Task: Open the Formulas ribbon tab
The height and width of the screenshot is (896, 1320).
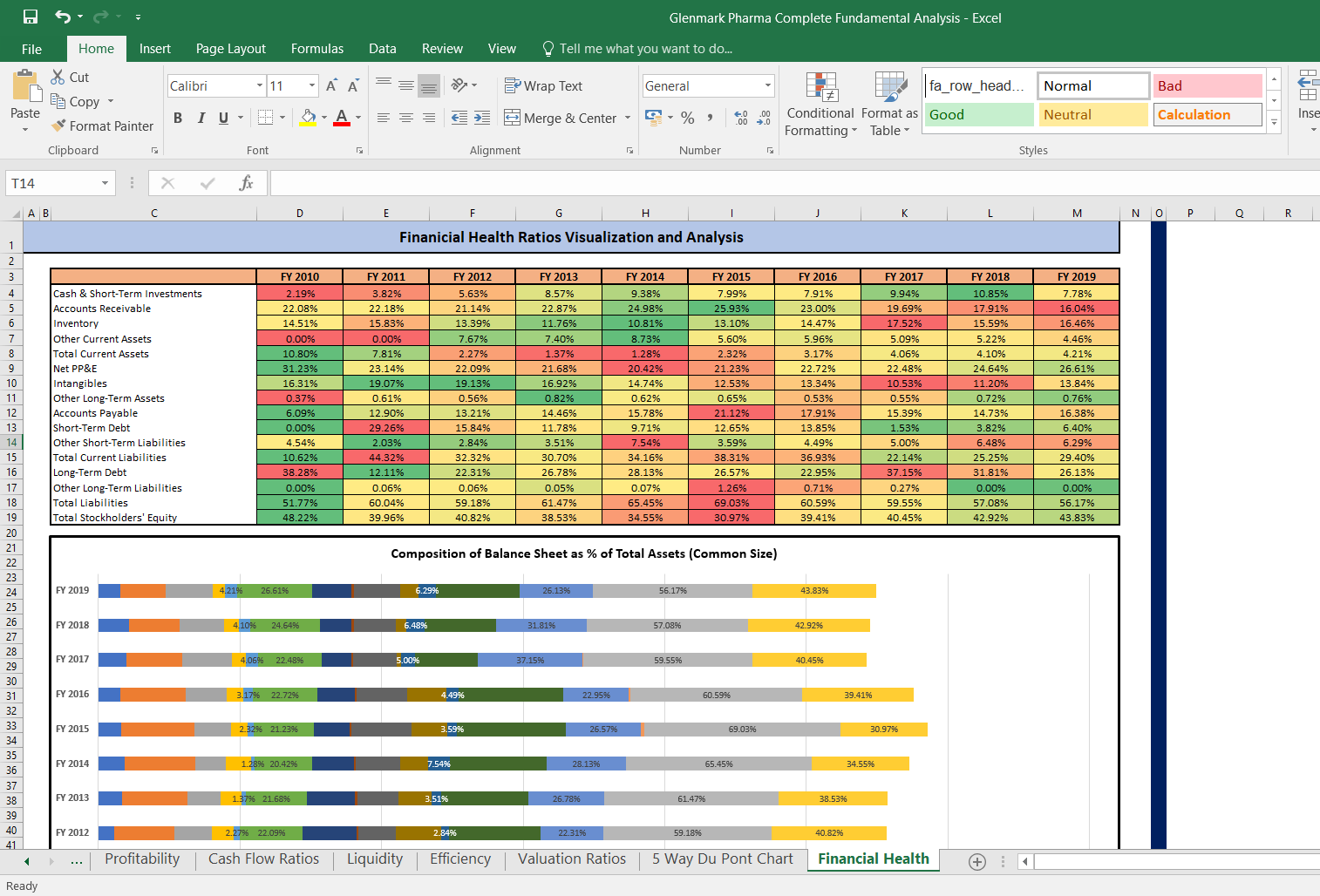Action: 317,49
